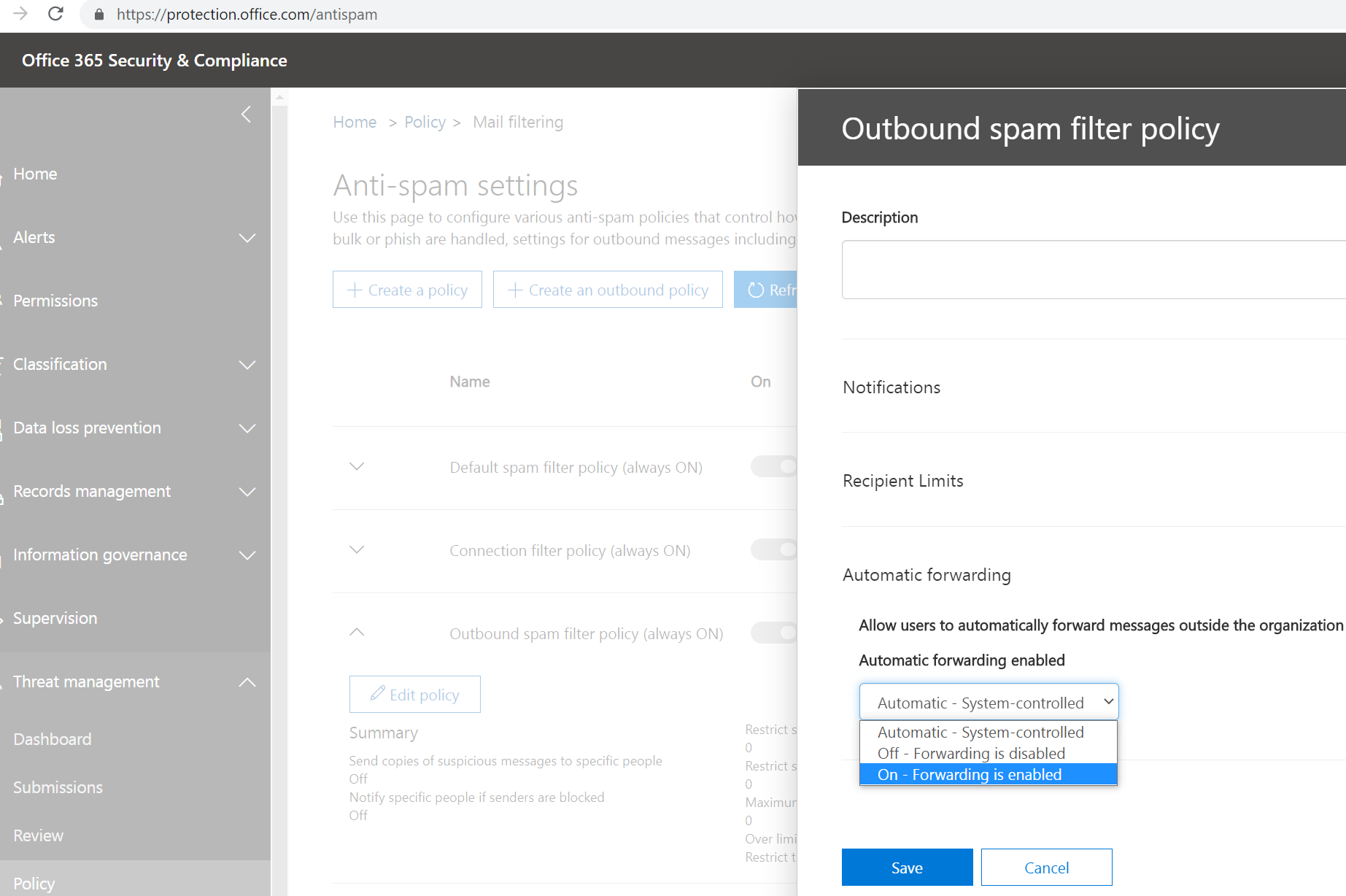Click Create a policy button
1346x896 pixels.
[407, 290]
